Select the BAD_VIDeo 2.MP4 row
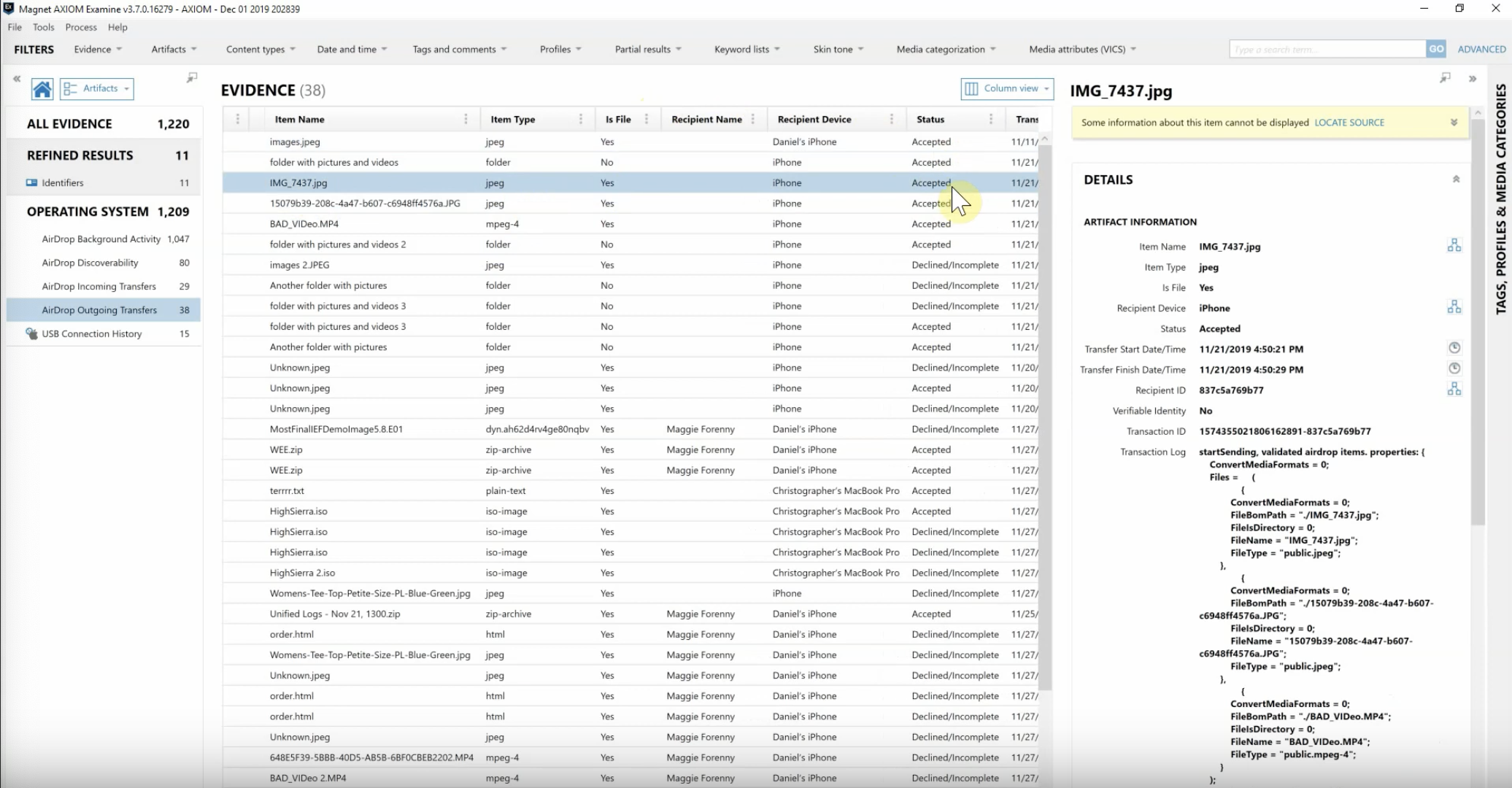The width and height of the screenshot is (1512, 788). pyautogui.click(x=630, y=778)
